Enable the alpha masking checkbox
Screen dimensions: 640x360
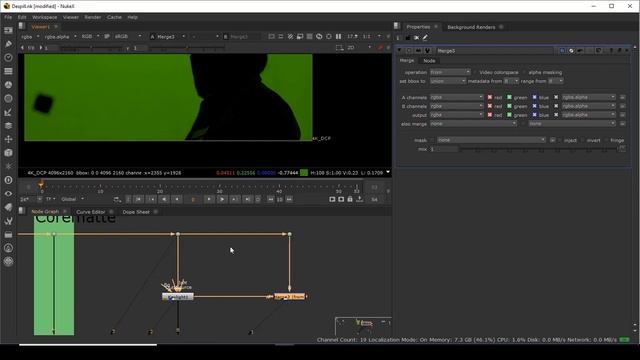[x=524, y=72]
